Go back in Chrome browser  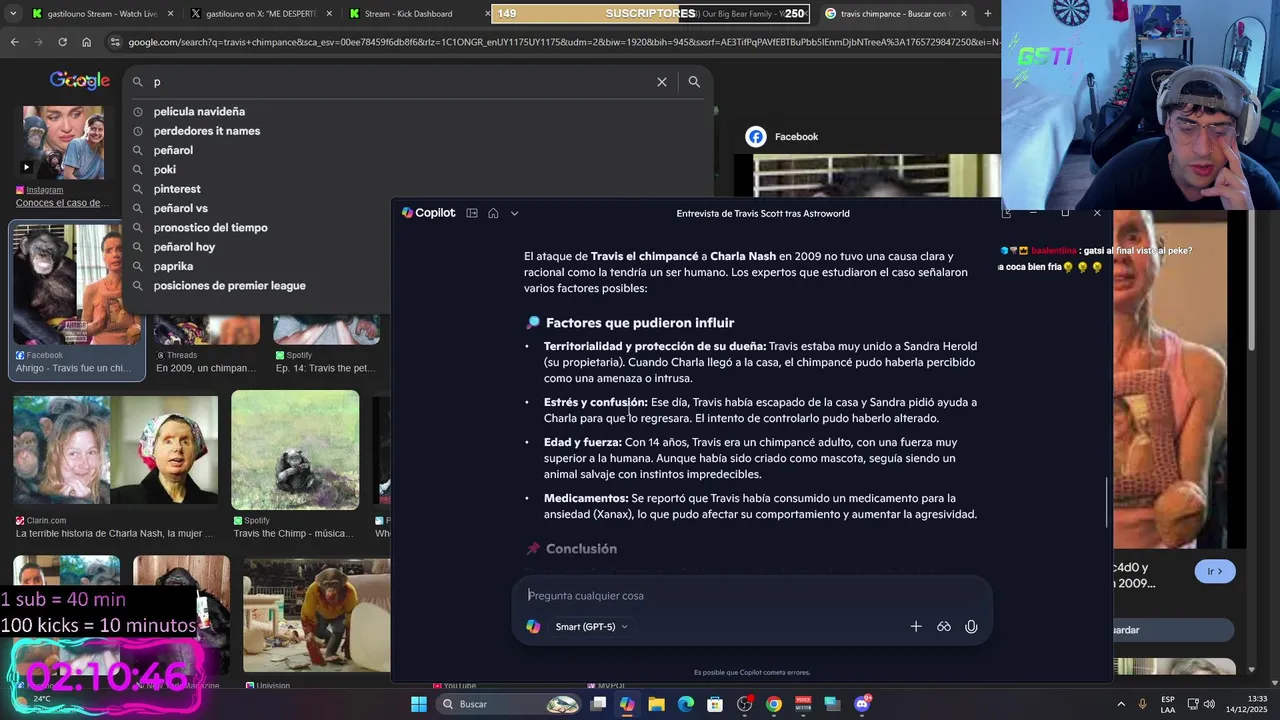pos(14,42)
